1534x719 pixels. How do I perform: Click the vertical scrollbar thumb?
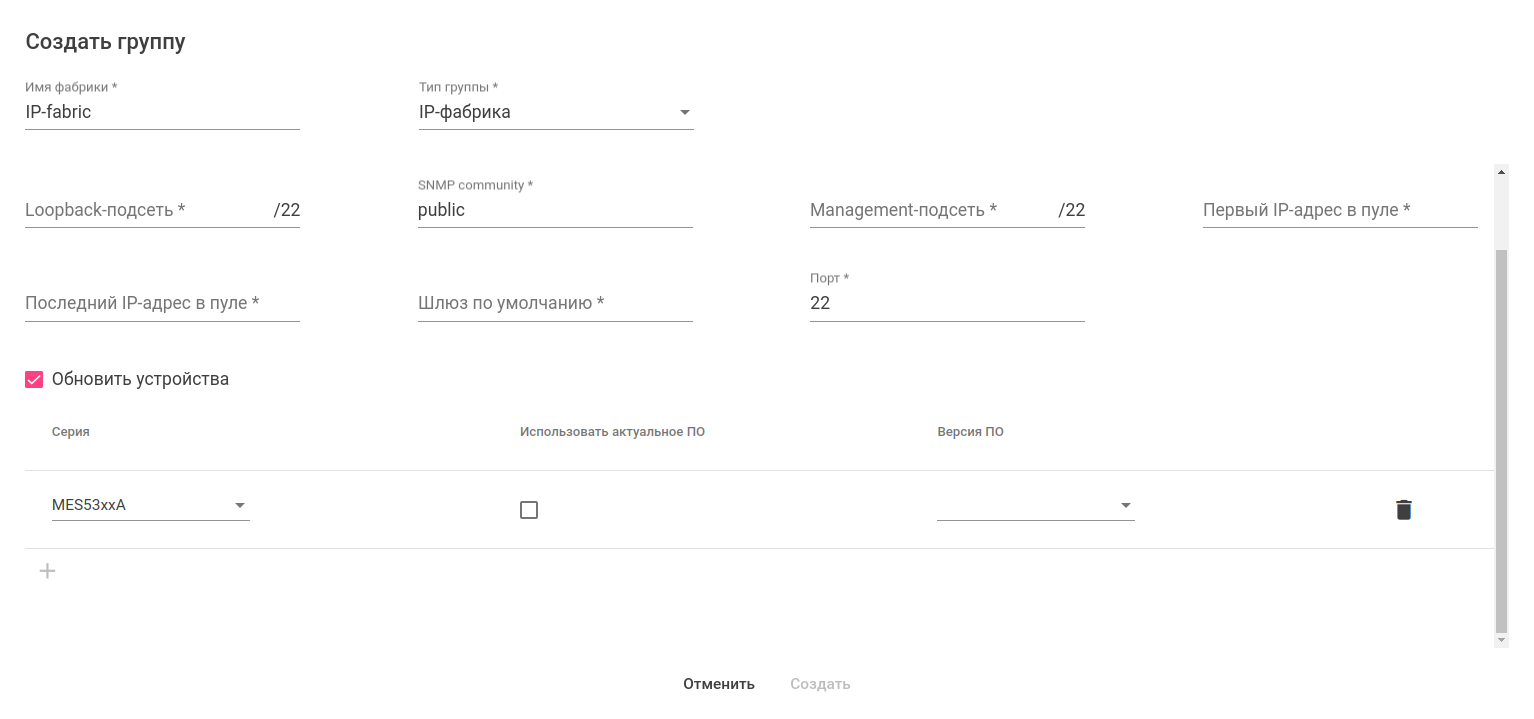coord(1501,440)
